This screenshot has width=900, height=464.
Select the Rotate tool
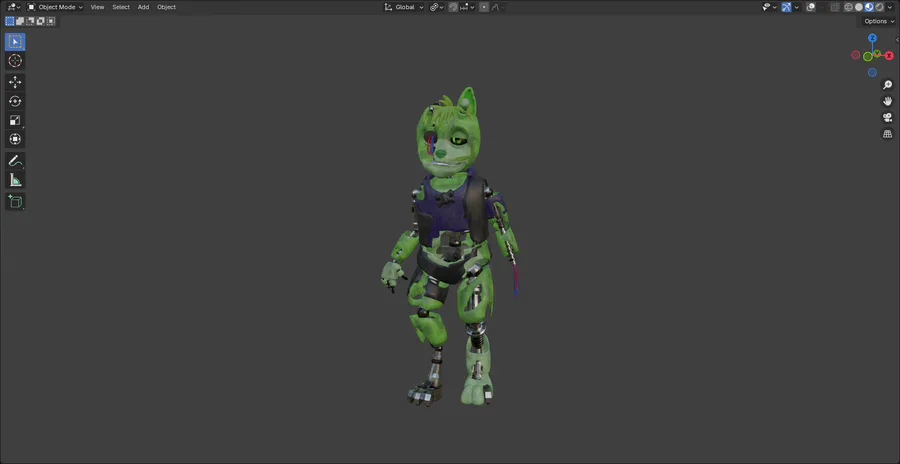[15, 101]
